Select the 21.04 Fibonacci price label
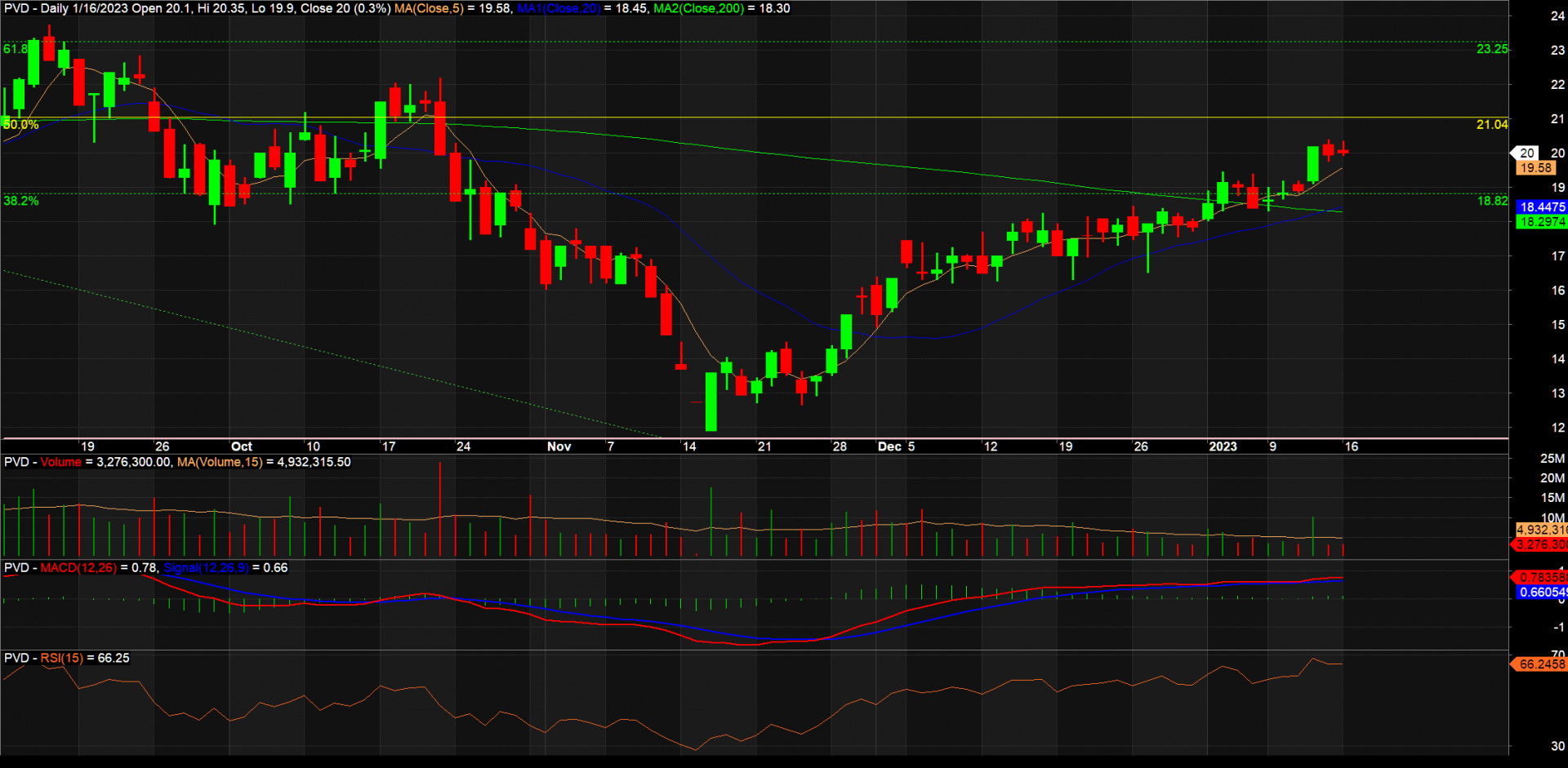 pos(1492,125)
